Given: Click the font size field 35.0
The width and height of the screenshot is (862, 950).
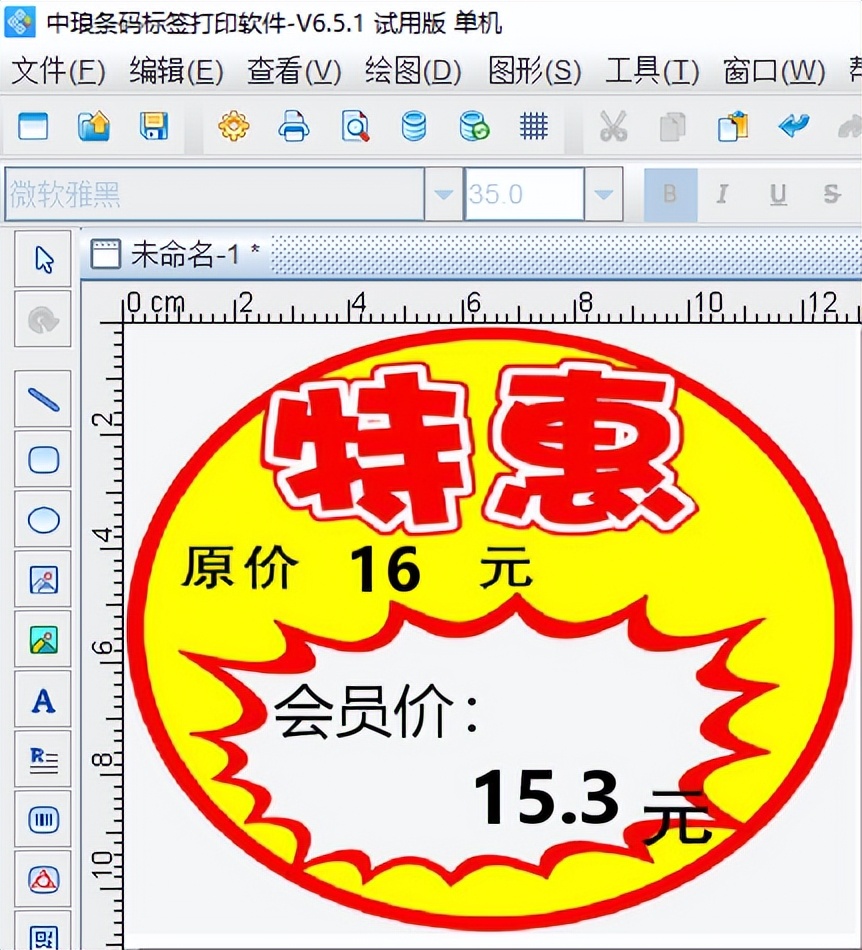Looking at the screenshot, I should (525, 194).
